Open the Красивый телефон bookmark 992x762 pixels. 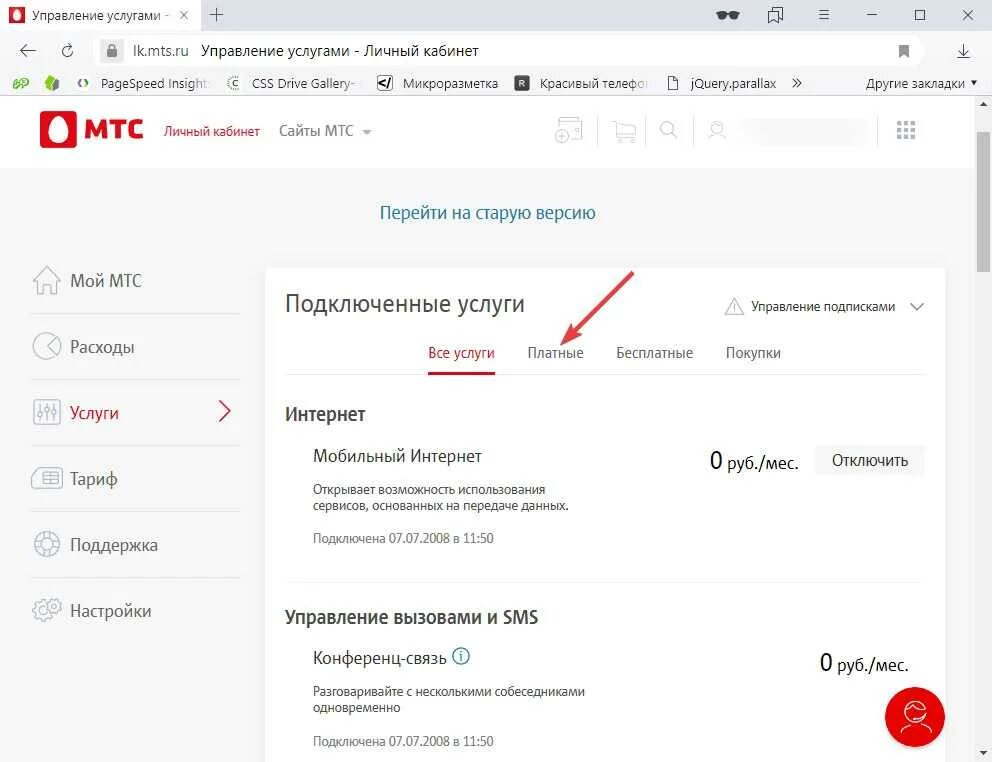click(581, 84)
